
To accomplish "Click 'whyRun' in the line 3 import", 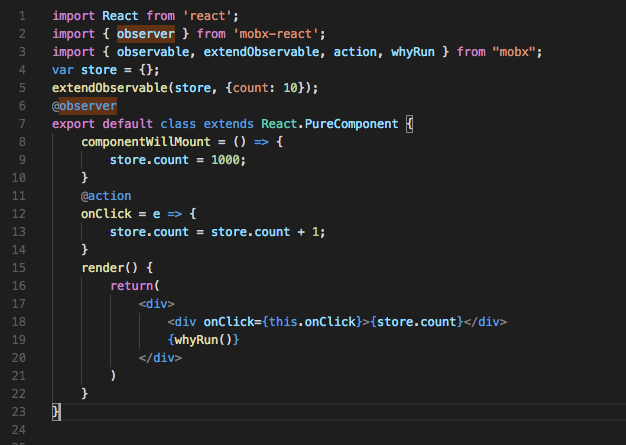I will [413, 52].
